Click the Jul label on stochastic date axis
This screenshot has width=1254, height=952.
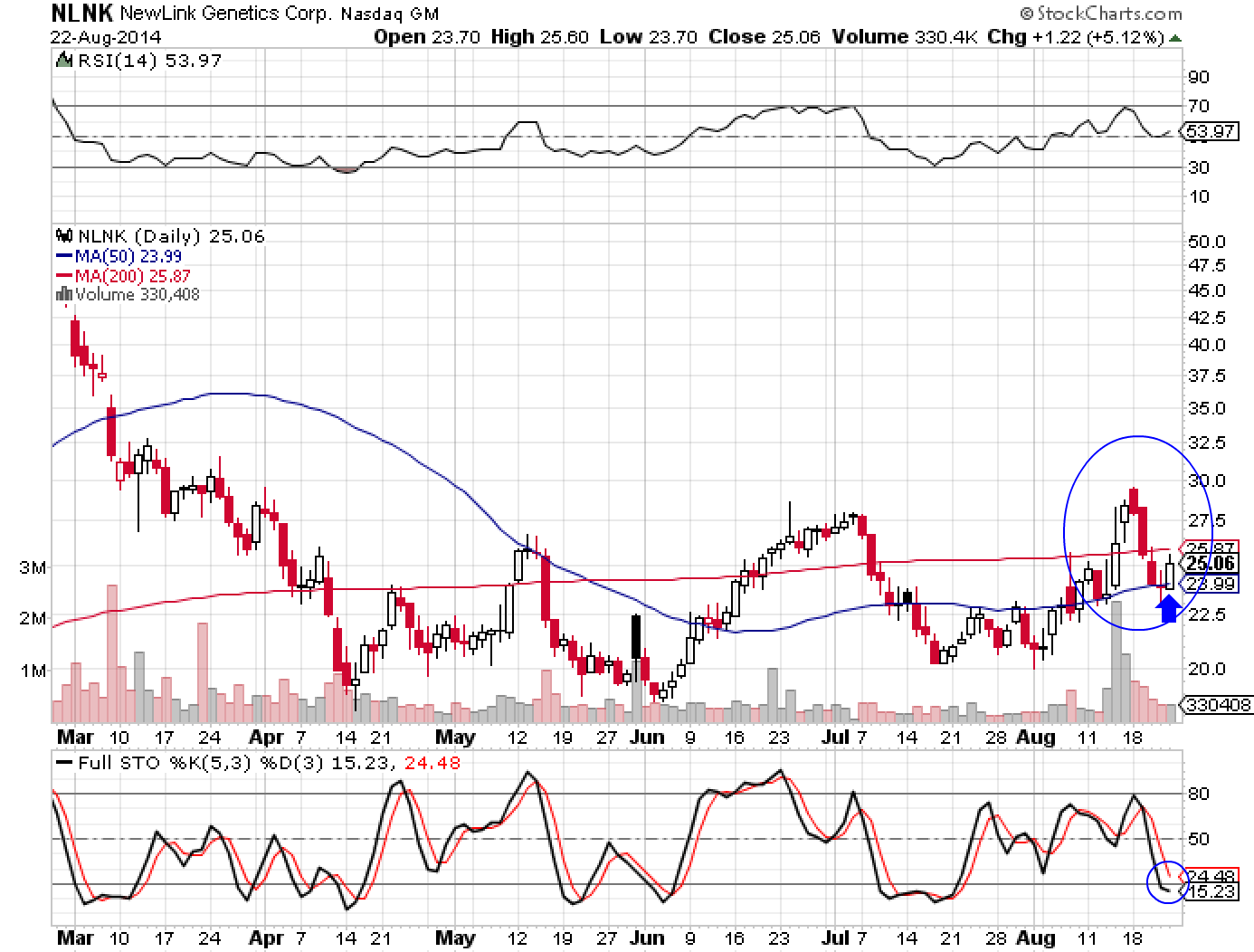[837, 938]
